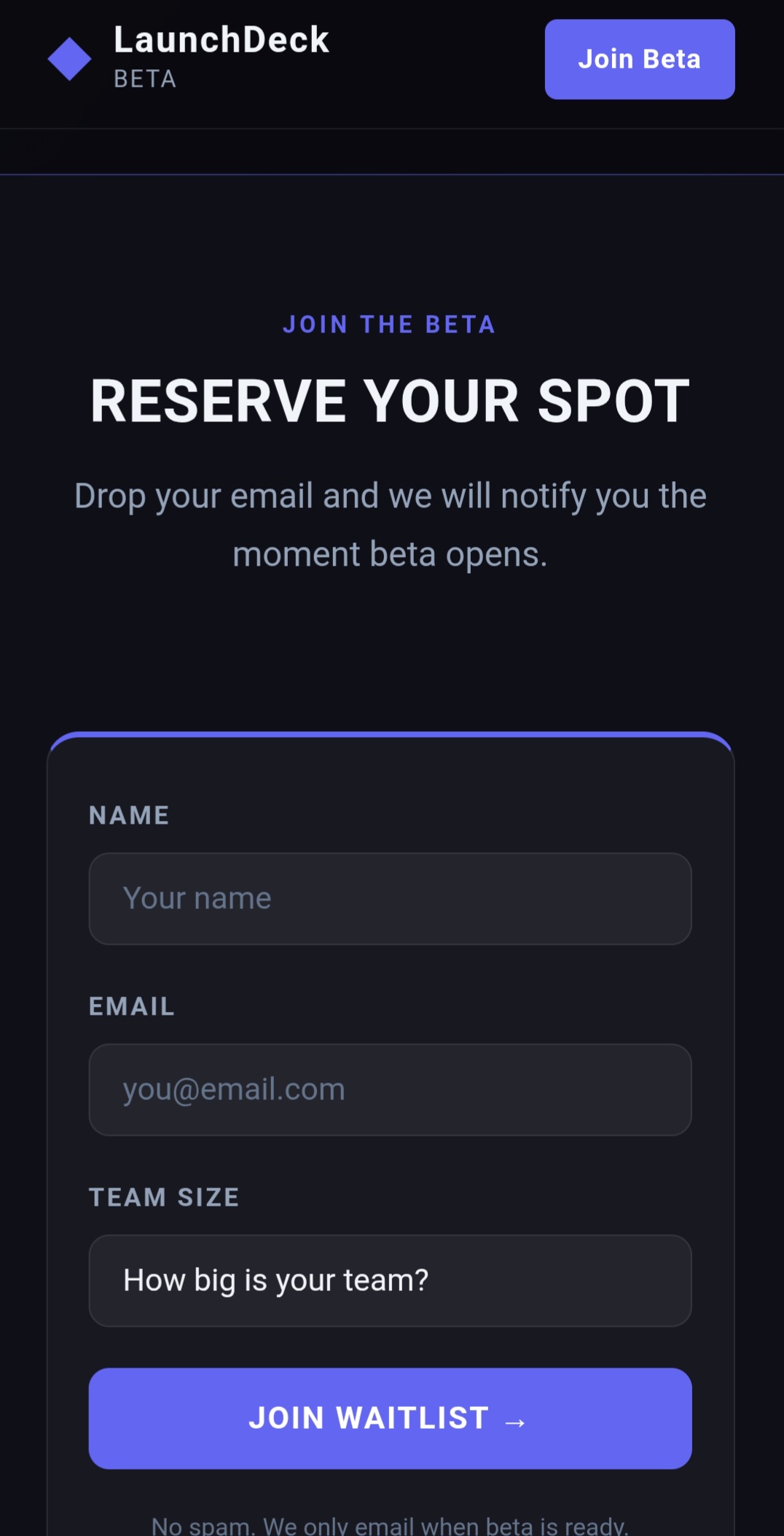The width and height of the screenshot is (784, 1536).
Task: Open the 'How big is your team?' dropdown
Action: click(x=390, y=1281)
